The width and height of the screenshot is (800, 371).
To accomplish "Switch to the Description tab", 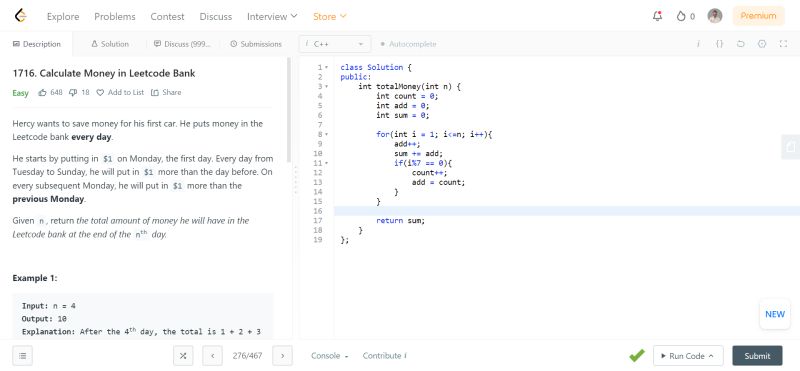I will point(36,44).
